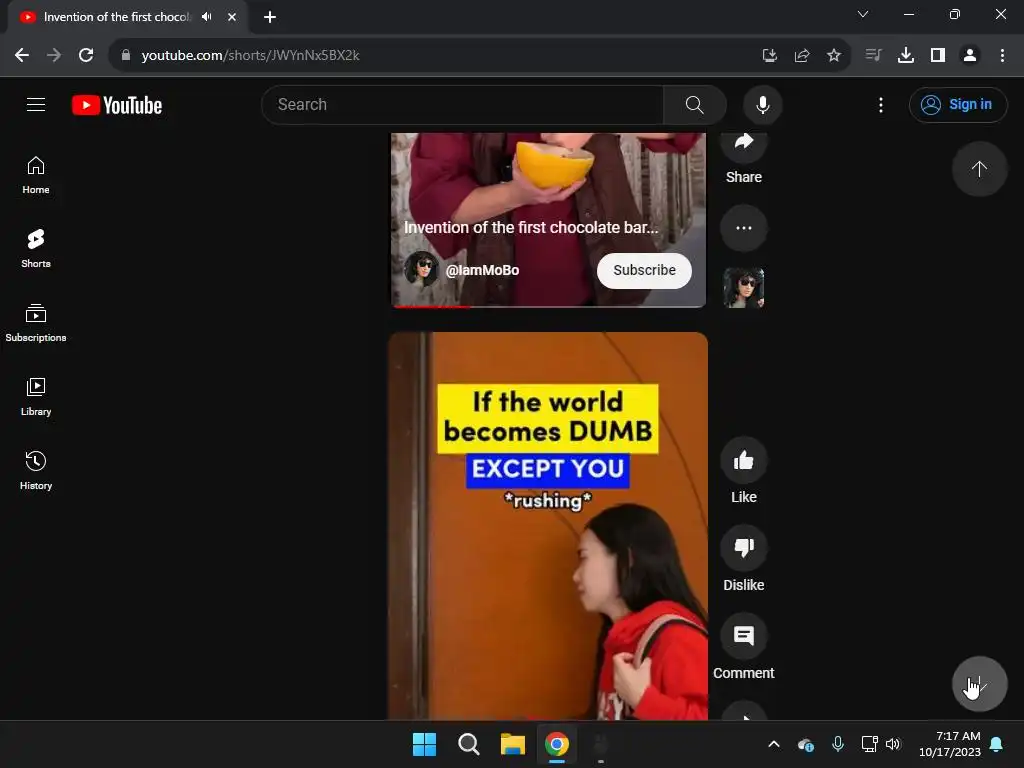Go to next short with down arrow
This screenshot has width=1024, height=768.
pos(979,684)
